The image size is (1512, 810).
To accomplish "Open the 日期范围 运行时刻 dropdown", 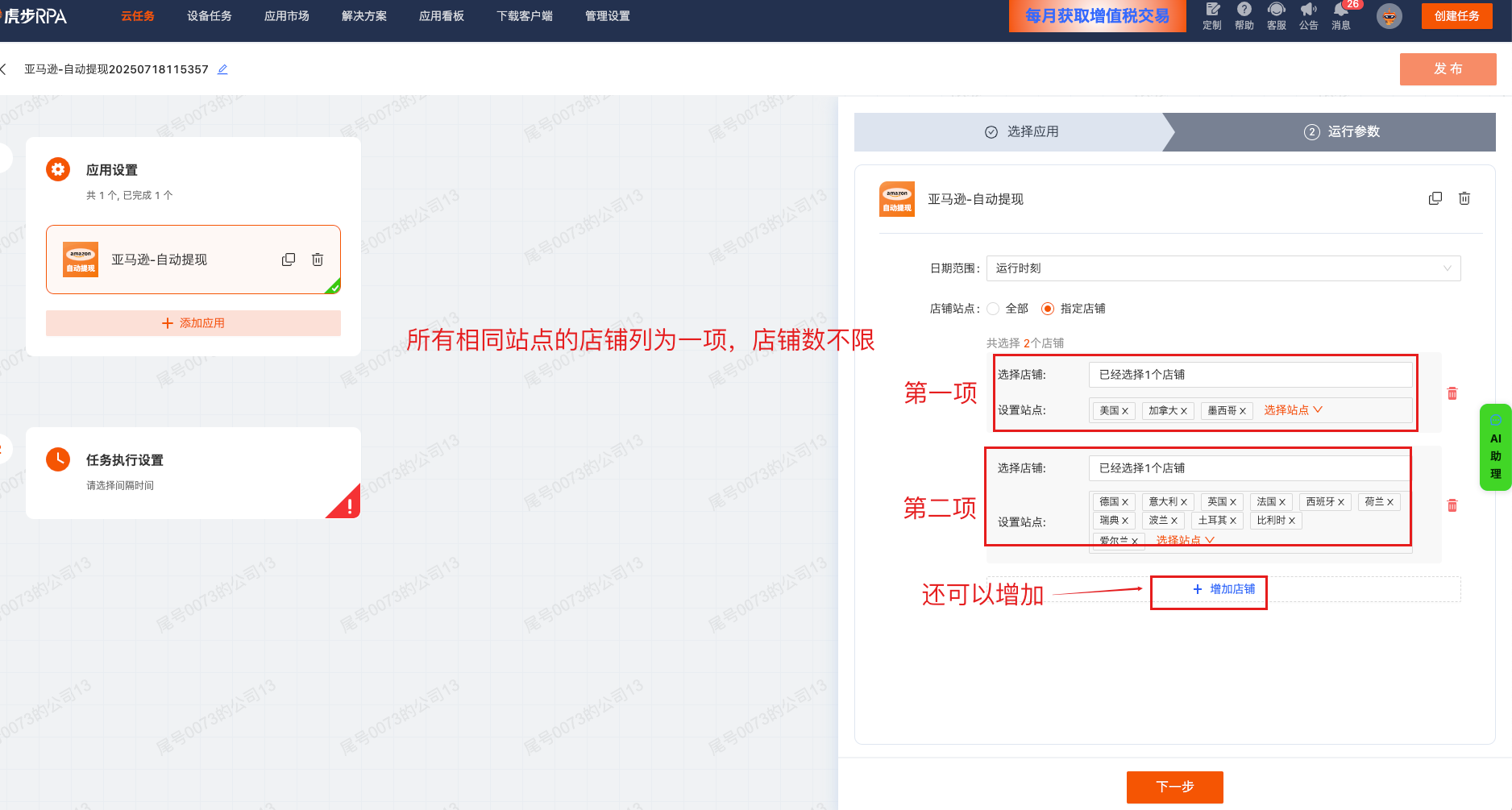I will tap(1223, 268).
